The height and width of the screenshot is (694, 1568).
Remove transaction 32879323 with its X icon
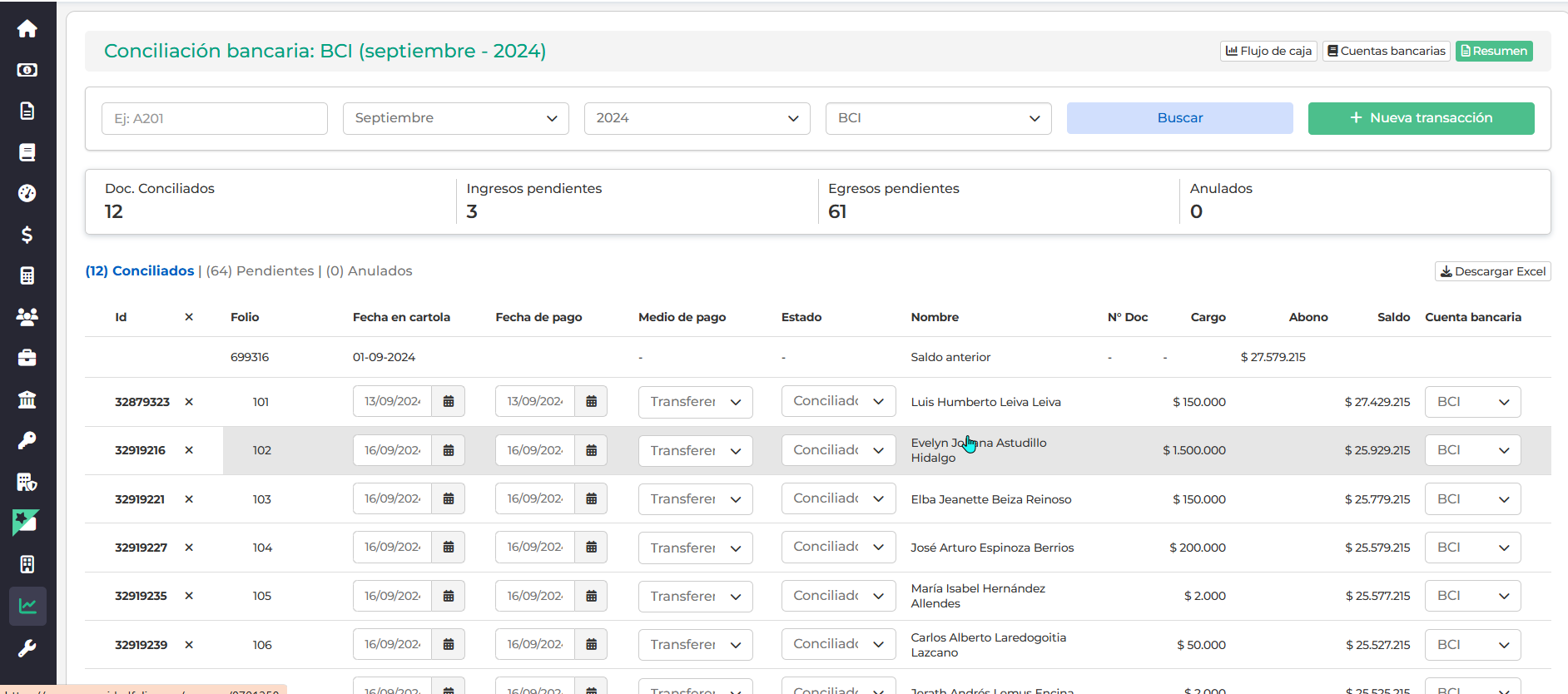(x=189, y=402)
